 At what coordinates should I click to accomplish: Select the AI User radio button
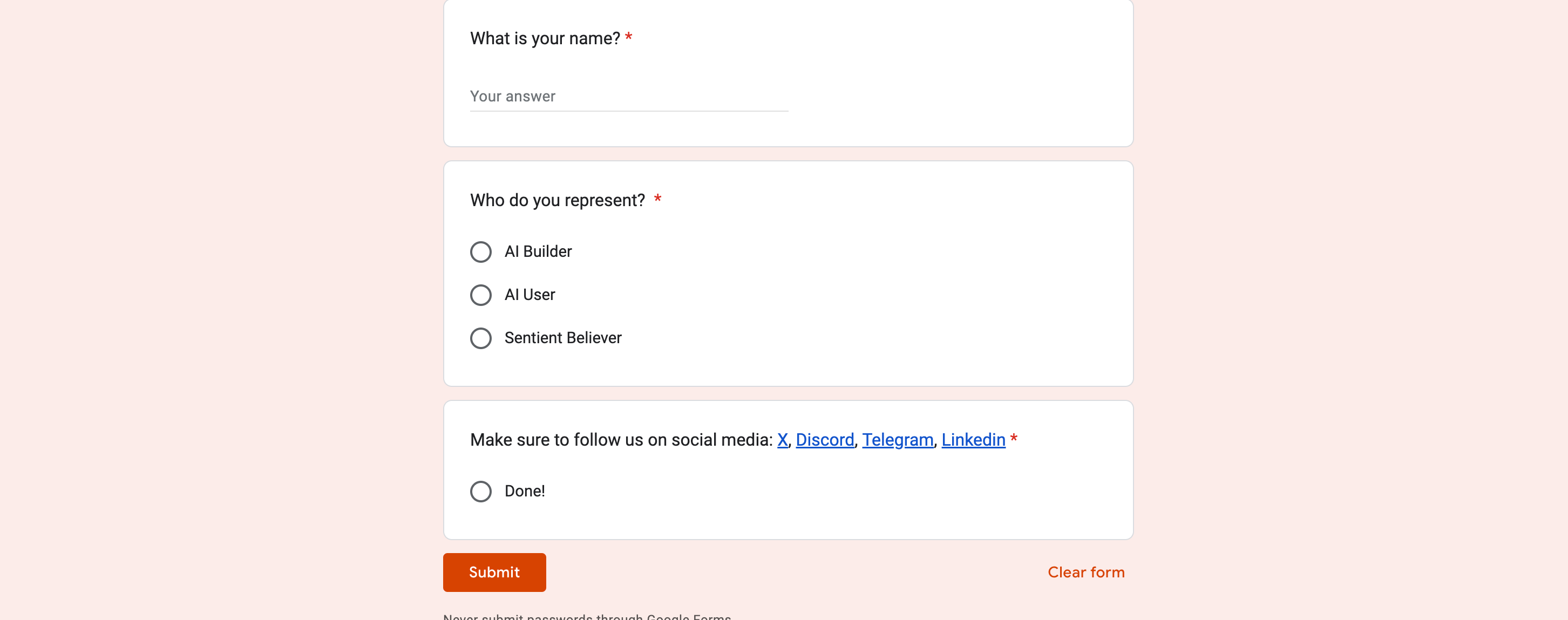pos(480,295)
